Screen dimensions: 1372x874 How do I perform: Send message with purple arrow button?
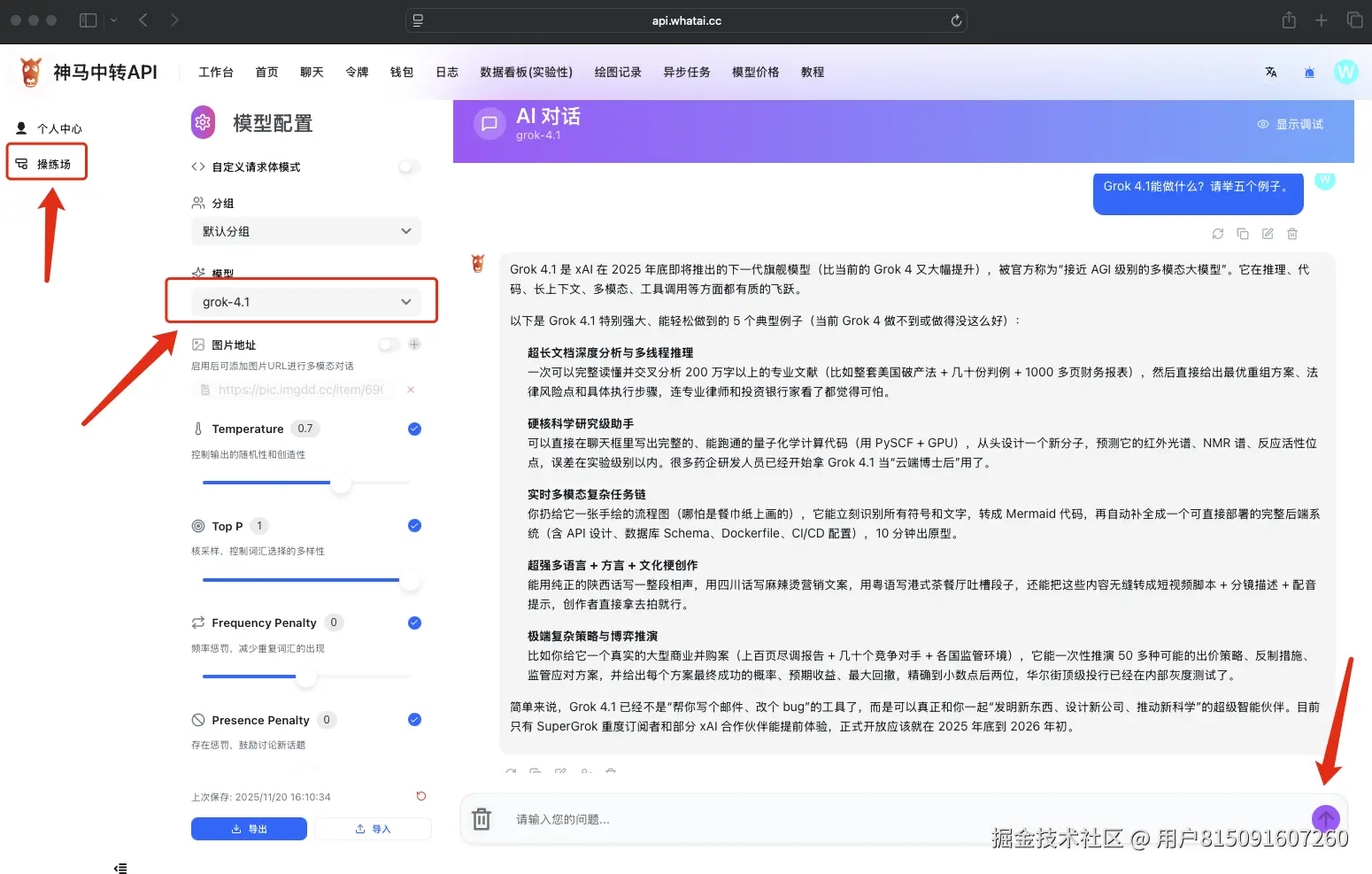1325,819
